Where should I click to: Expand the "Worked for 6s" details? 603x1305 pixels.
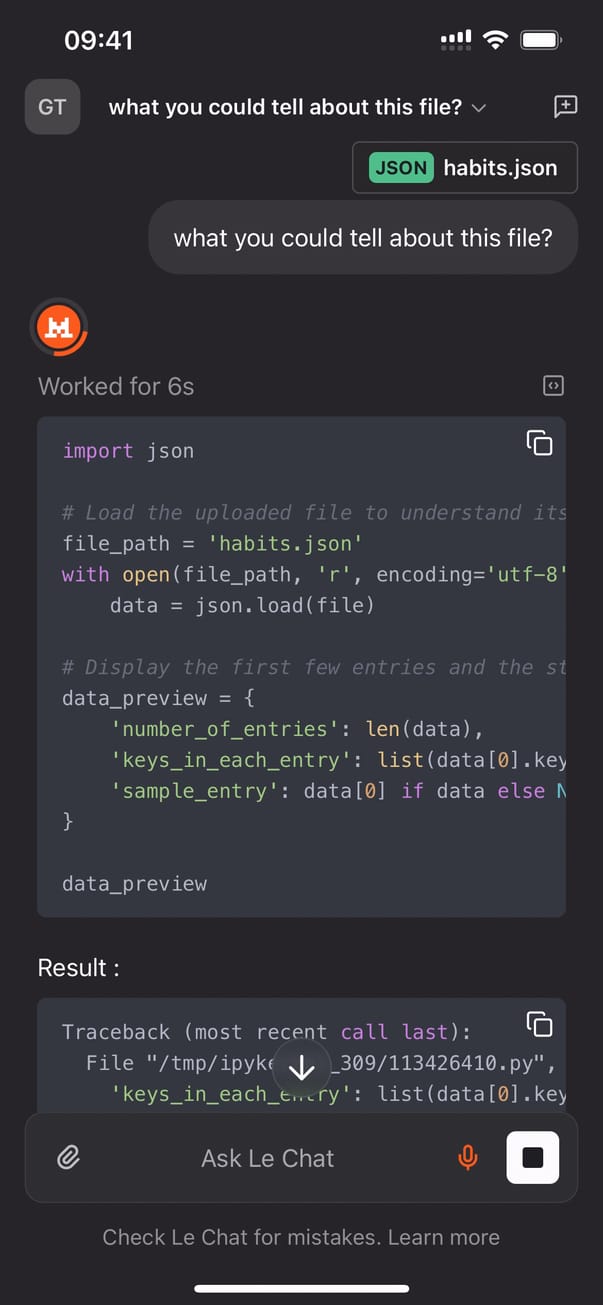(x=116, y=386)
